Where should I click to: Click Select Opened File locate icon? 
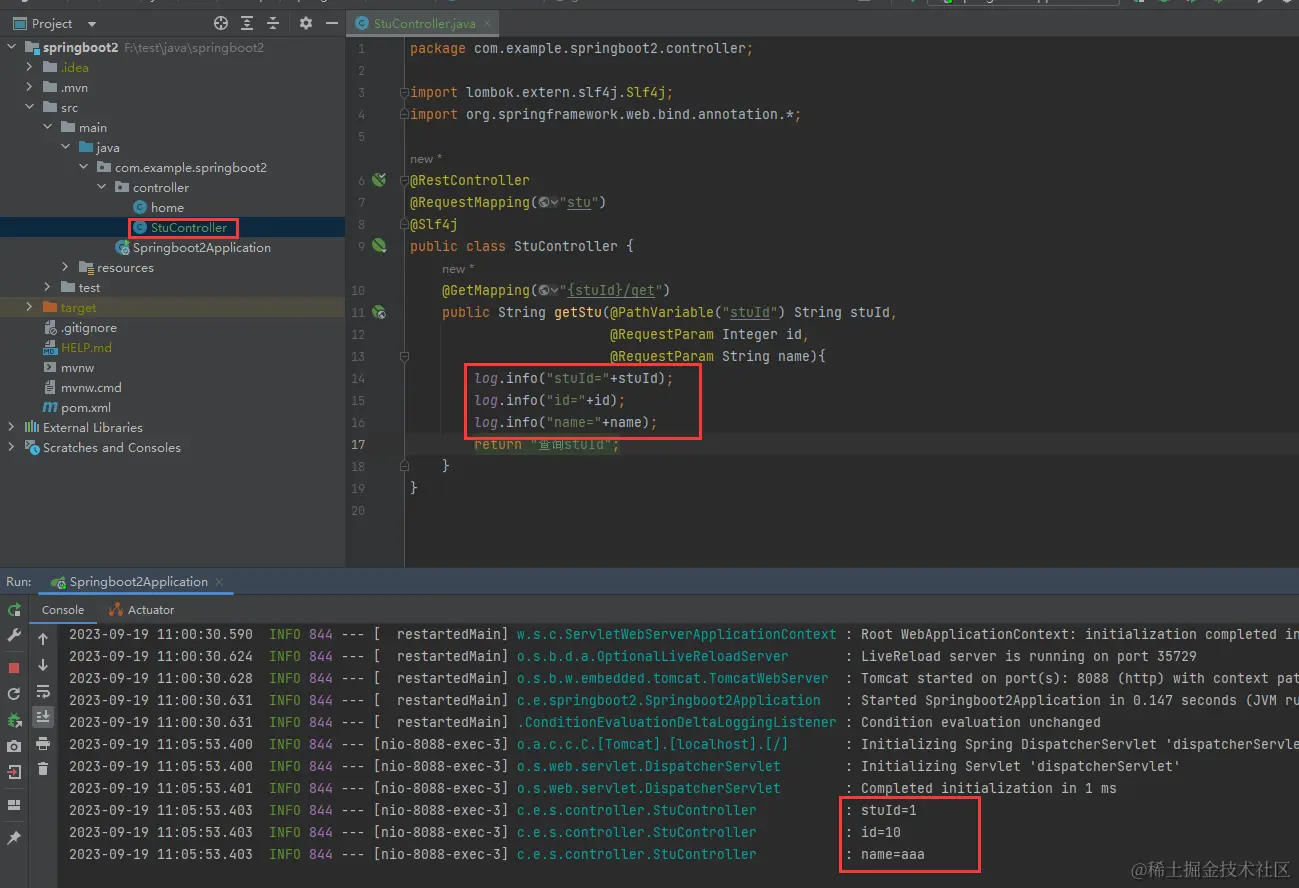tap(221, 23)
